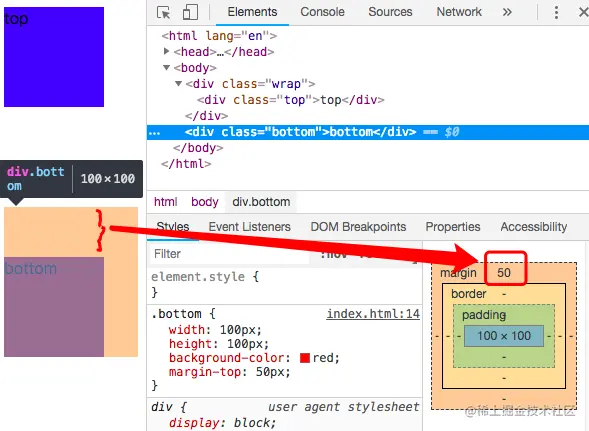Viewport: 589px width, 431px height.
Task: Expand the head element node
Action: [166, 51]
